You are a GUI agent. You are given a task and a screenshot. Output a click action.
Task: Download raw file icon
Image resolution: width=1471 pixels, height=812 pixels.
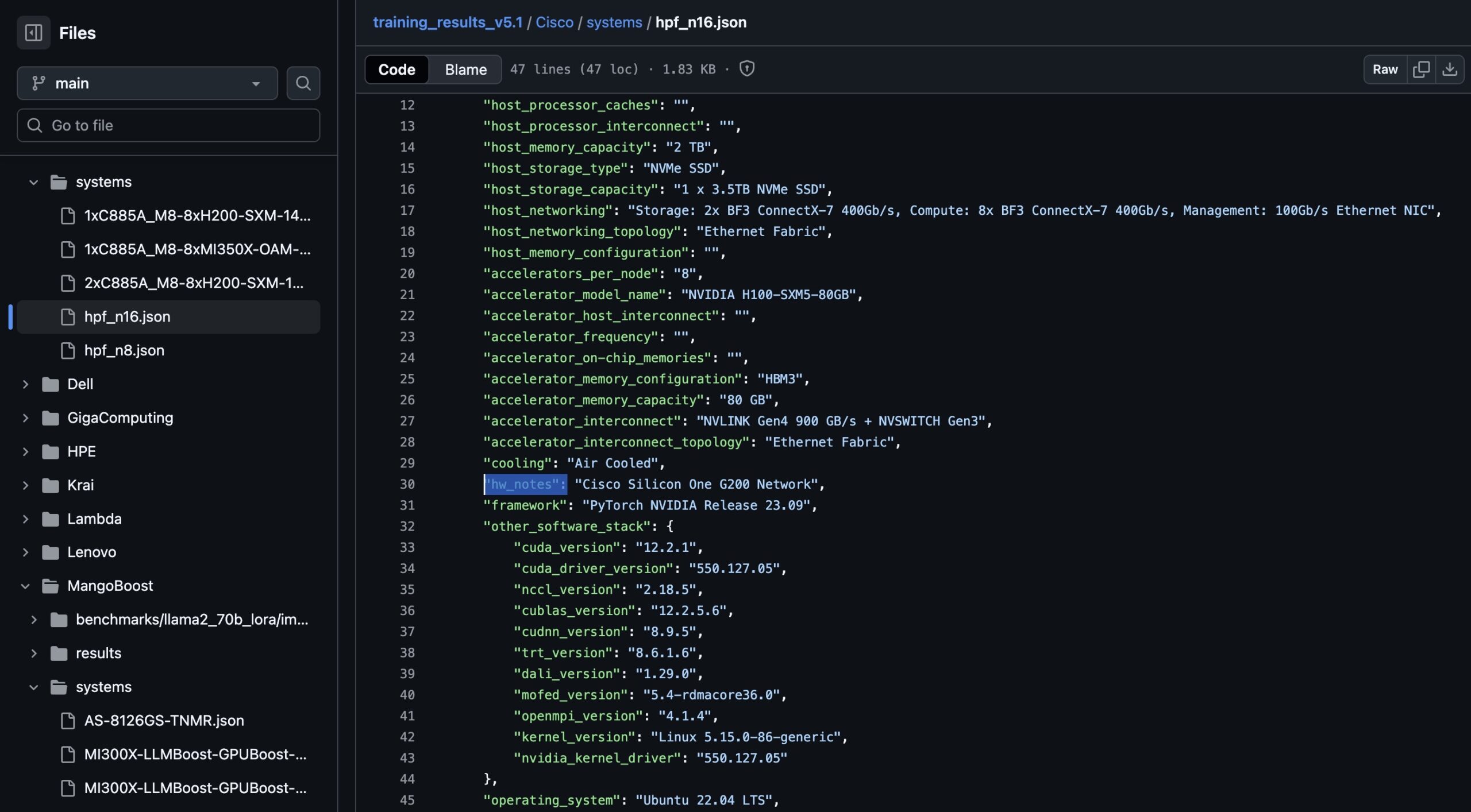click(1450, 69)
